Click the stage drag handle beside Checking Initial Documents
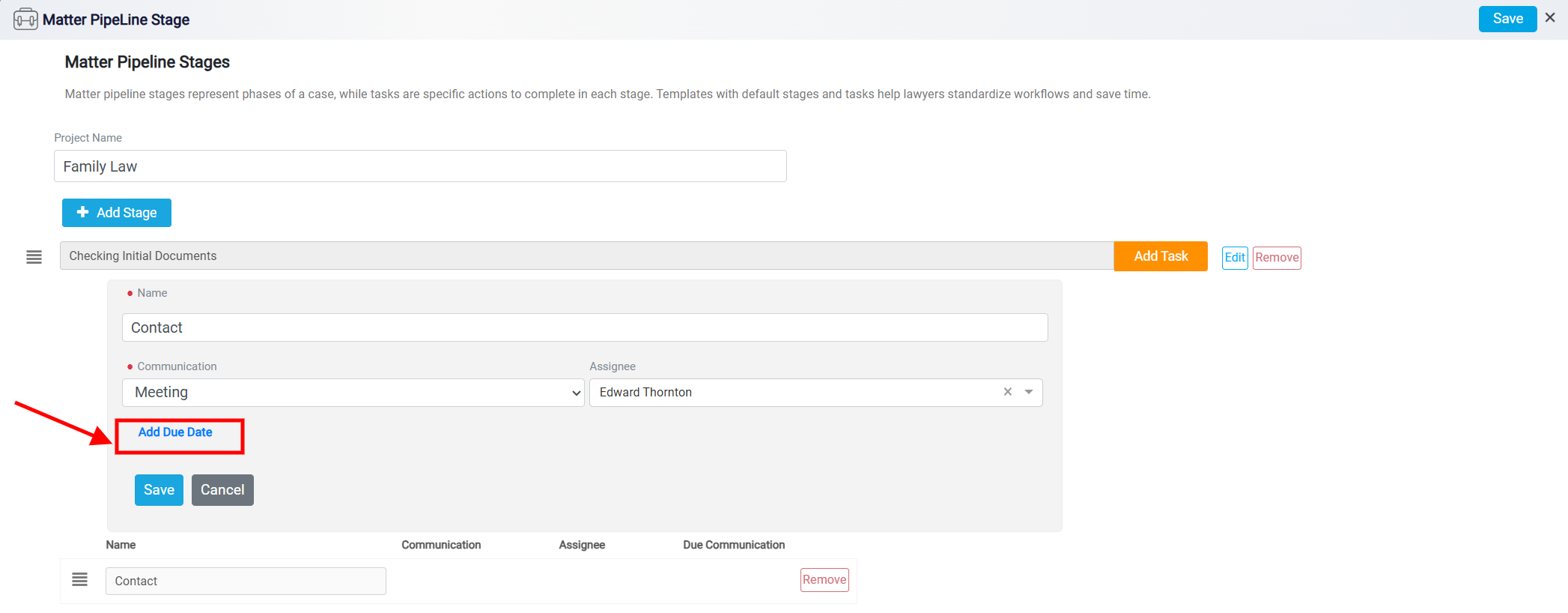The width and height of the screenshot is (1568, 613). [x=34, y=257]
